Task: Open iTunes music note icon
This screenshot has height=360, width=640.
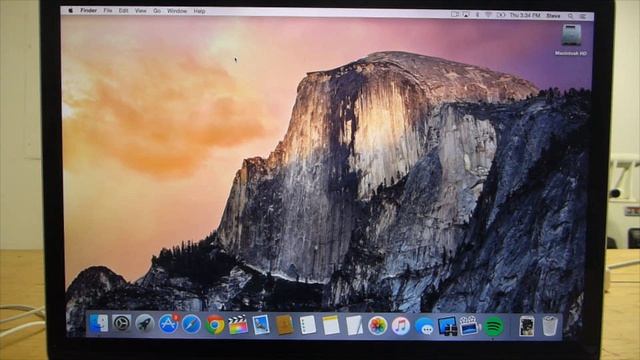Action: tap(401, 326)
